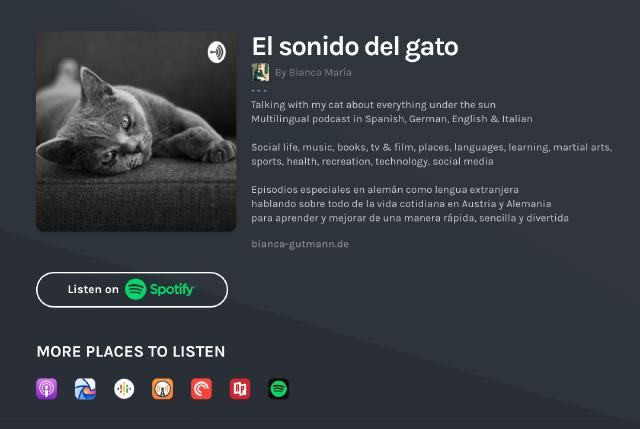Screen dimensions: 640x429
Task: Click the 'Social life, music, books' topics paragraph
Action: coord(432,154)
